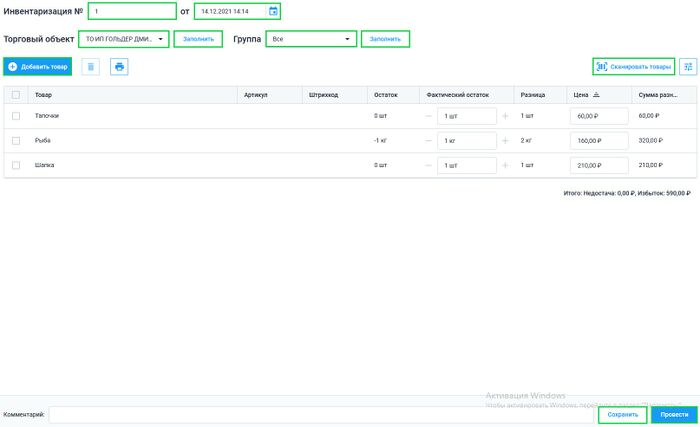Edit actual stock field for Шапка
This screenshot has height=427, width=700.
467,165
